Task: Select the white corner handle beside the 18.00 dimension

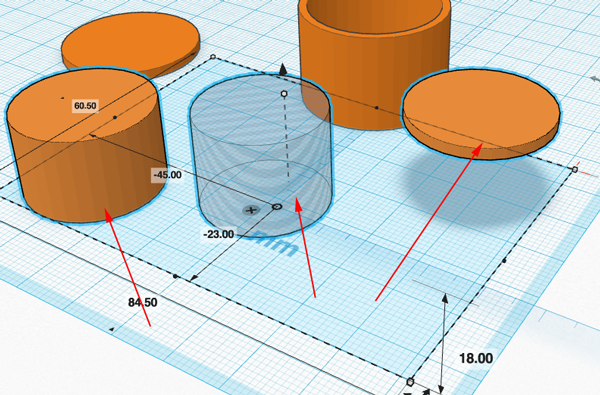Action: point(411,382)
